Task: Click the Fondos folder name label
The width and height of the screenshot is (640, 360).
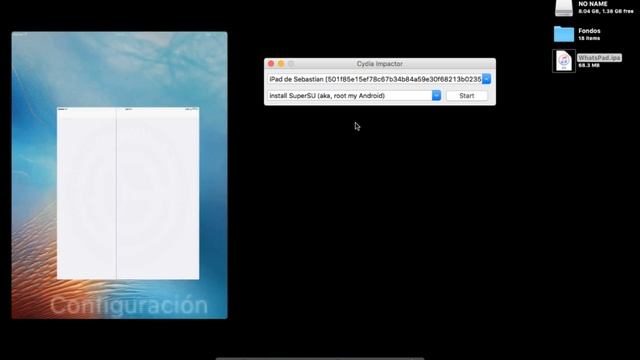Action: [589, 31]
